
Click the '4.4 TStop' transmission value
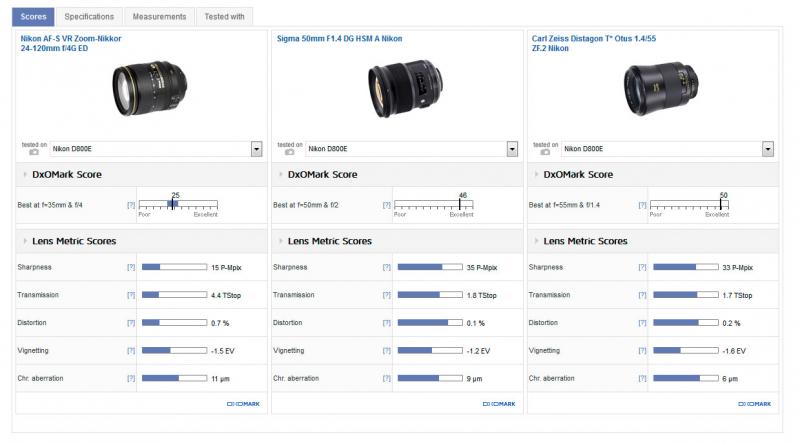tap(226, 295)
